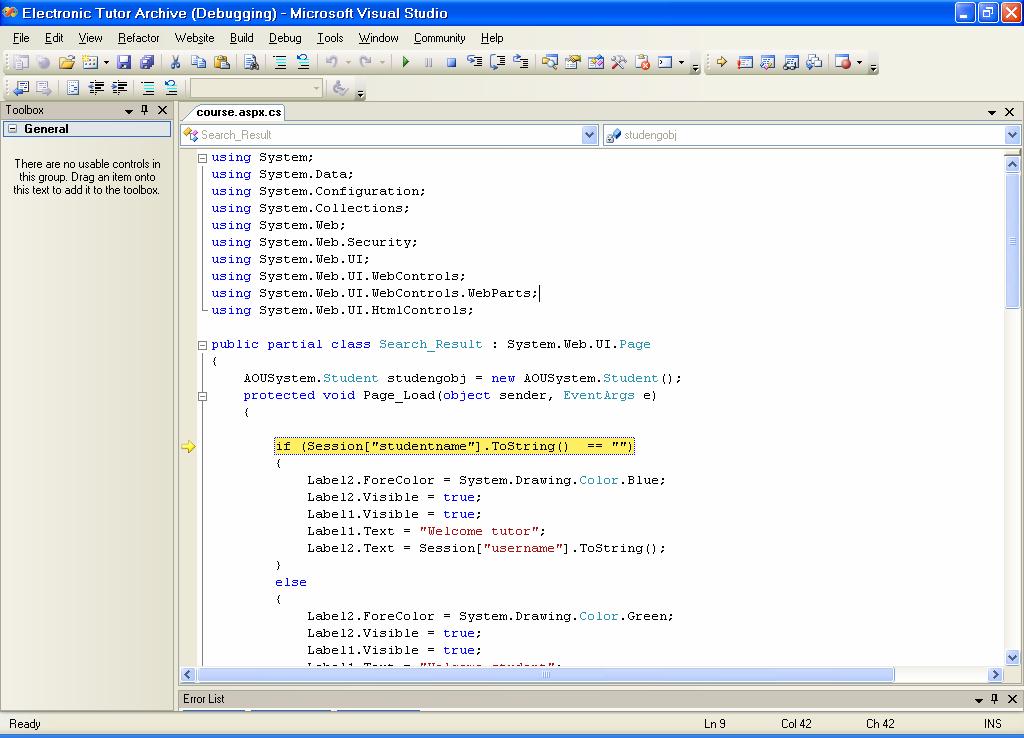Click the Step Out debug icon
Screen dimensions: 1024x738
tap(520, 62)
